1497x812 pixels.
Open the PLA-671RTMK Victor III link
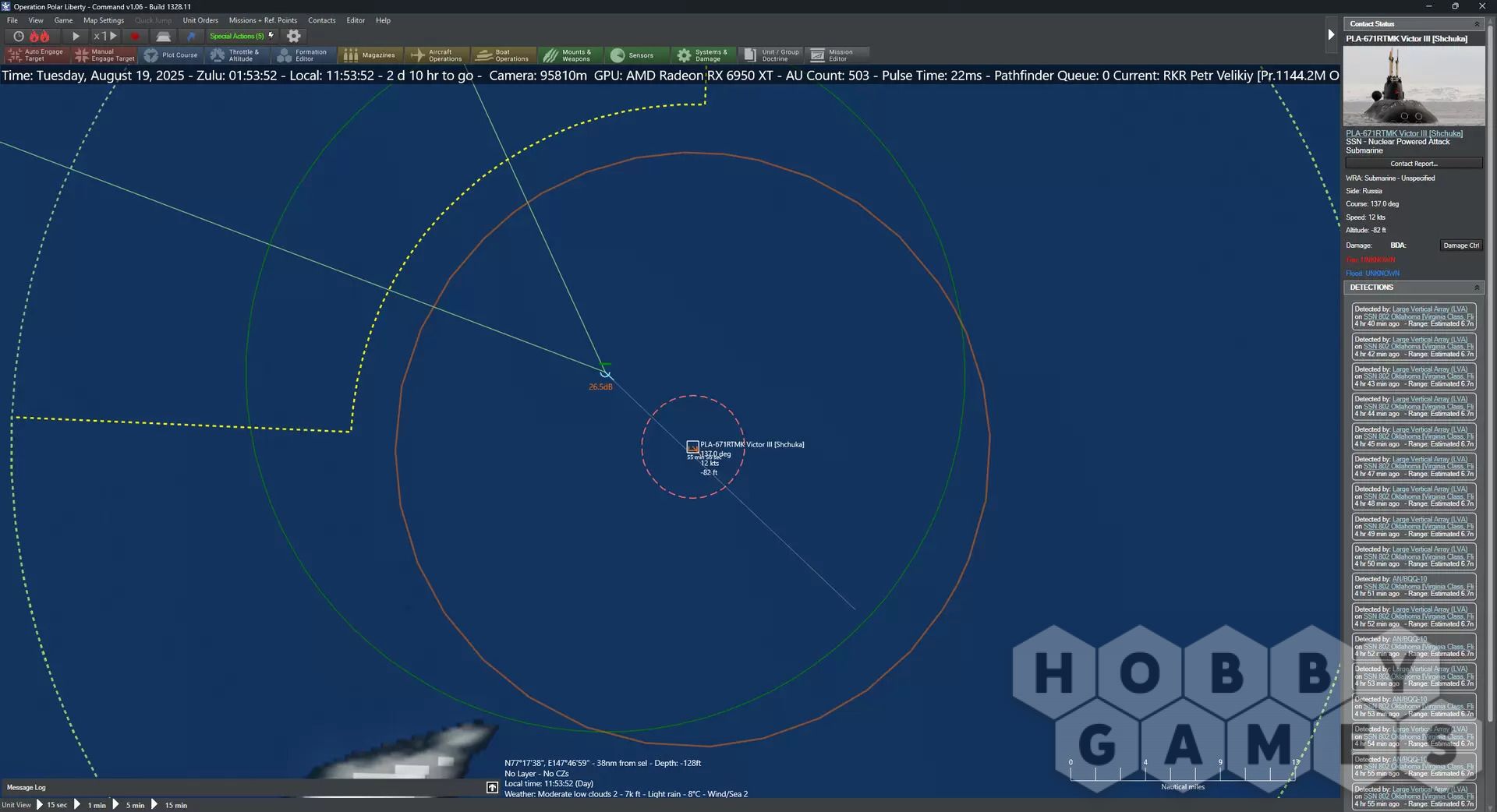point(1403,133)
